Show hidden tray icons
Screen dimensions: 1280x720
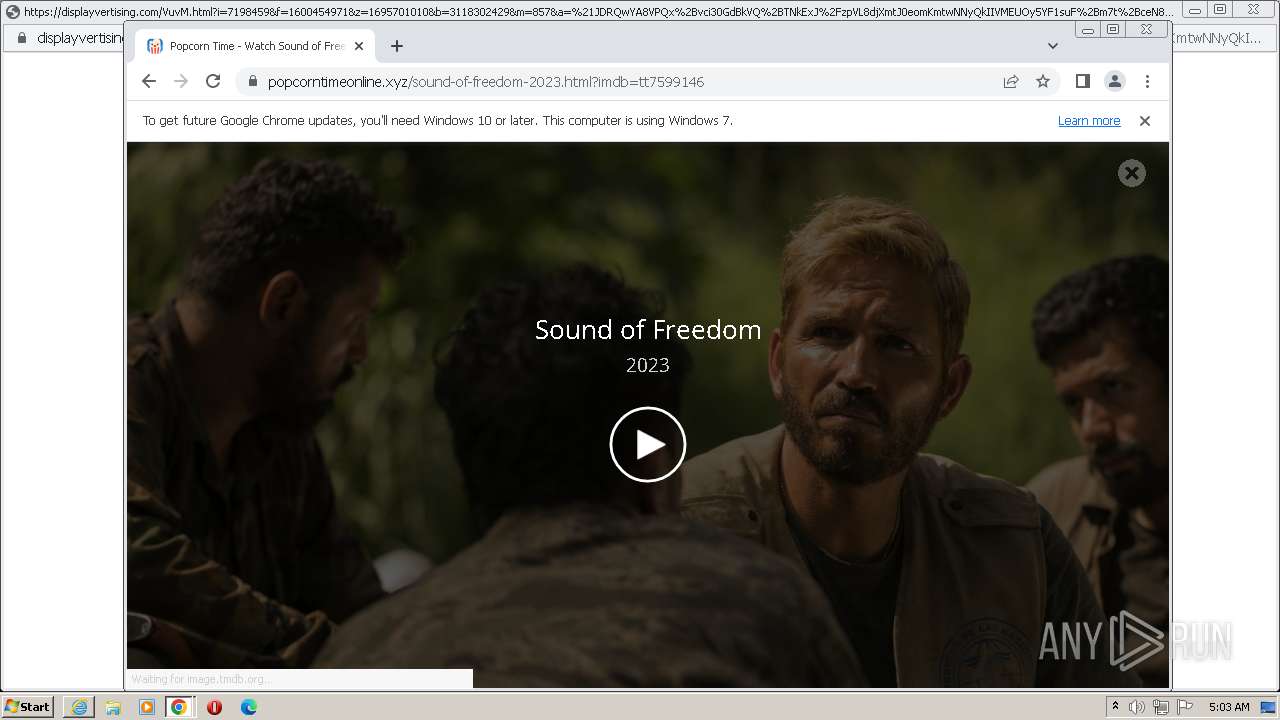[1115, 707]
